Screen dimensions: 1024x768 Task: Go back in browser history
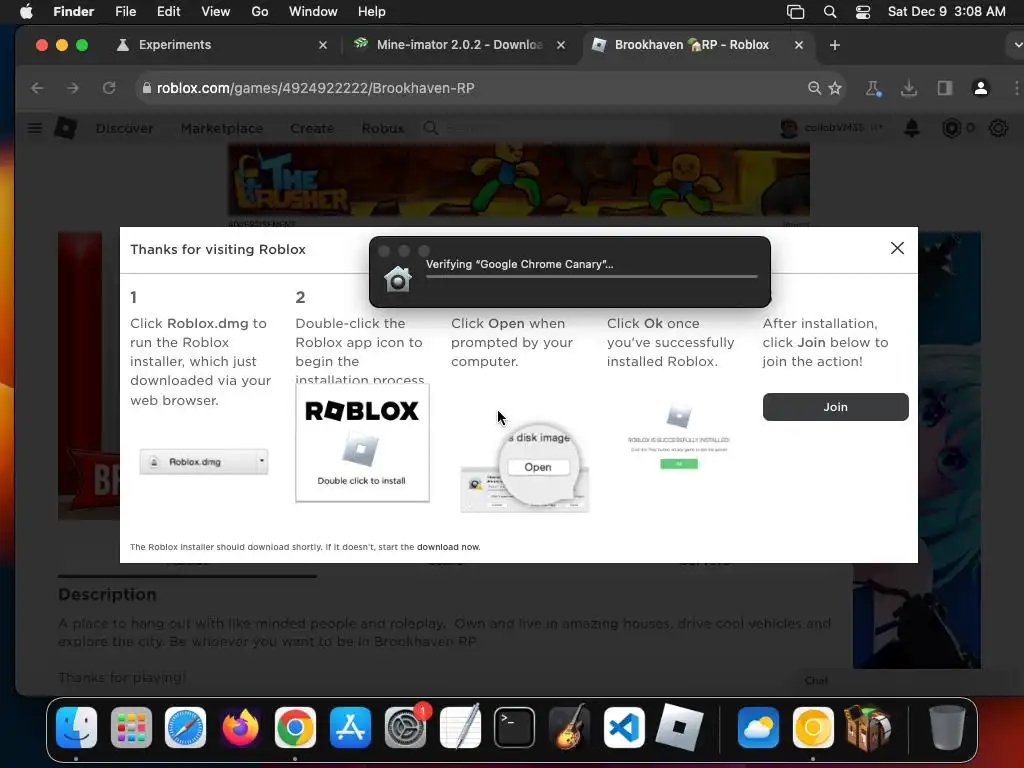(37, 88)
